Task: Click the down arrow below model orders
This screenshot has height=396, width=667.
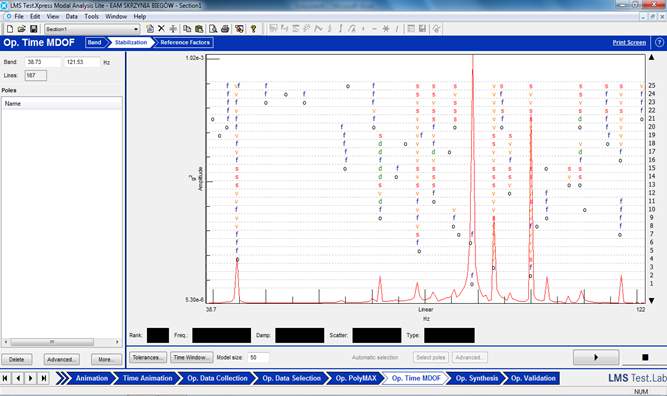Action: point(651,300)
